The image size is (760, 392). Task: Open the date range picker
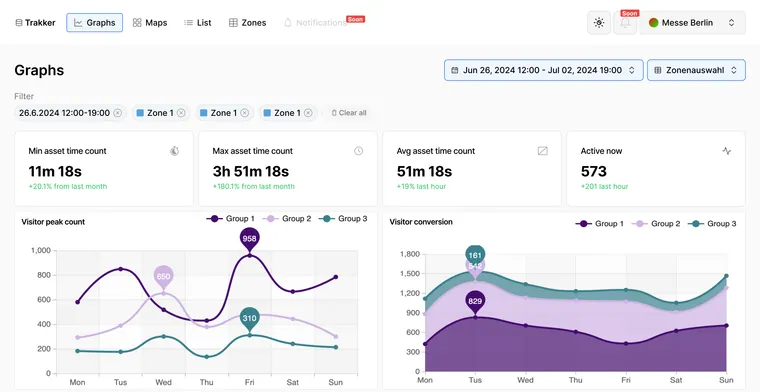543,70
